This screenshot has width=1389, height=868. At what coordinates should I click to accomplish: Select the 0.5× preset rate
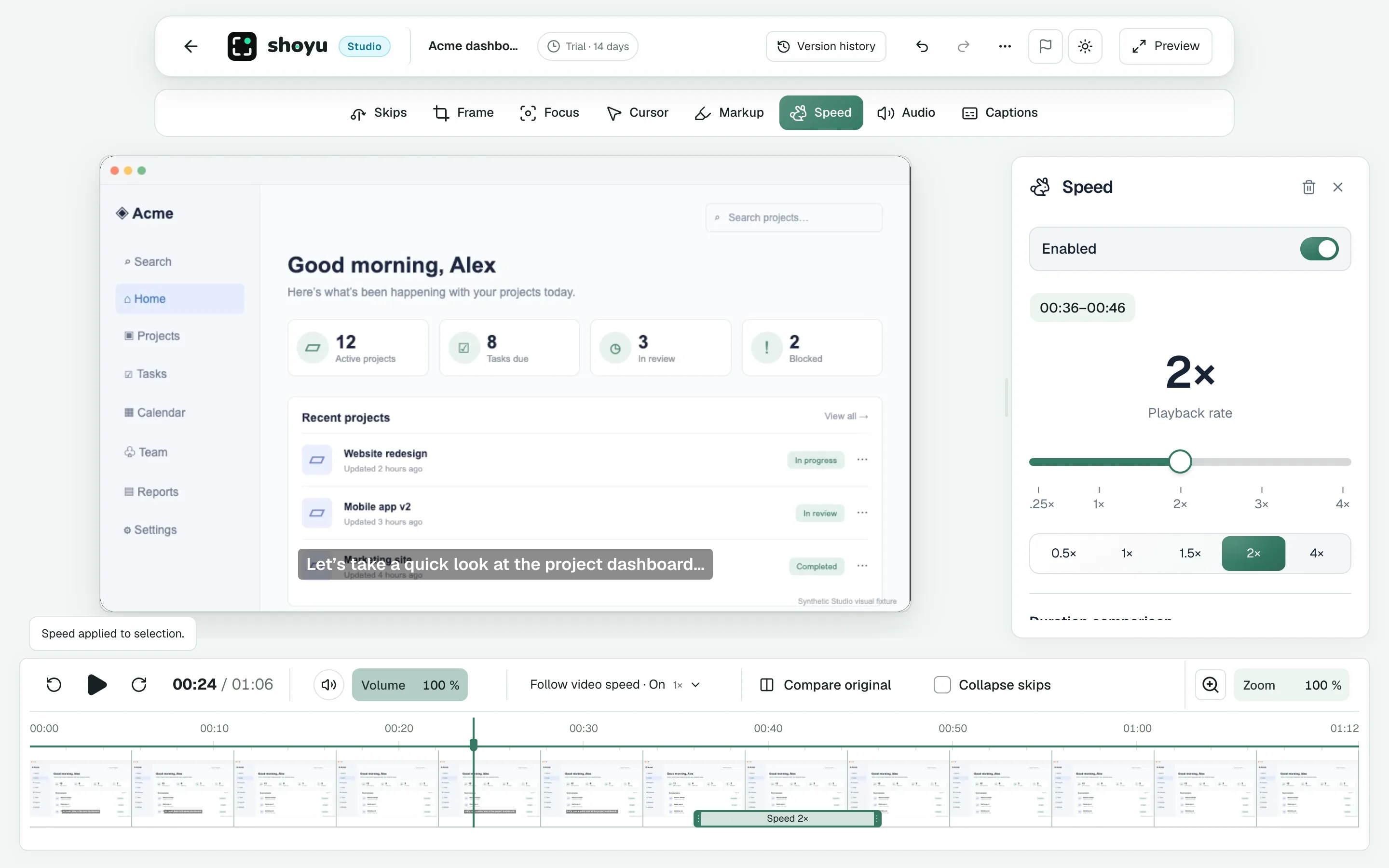point(1063,554)
